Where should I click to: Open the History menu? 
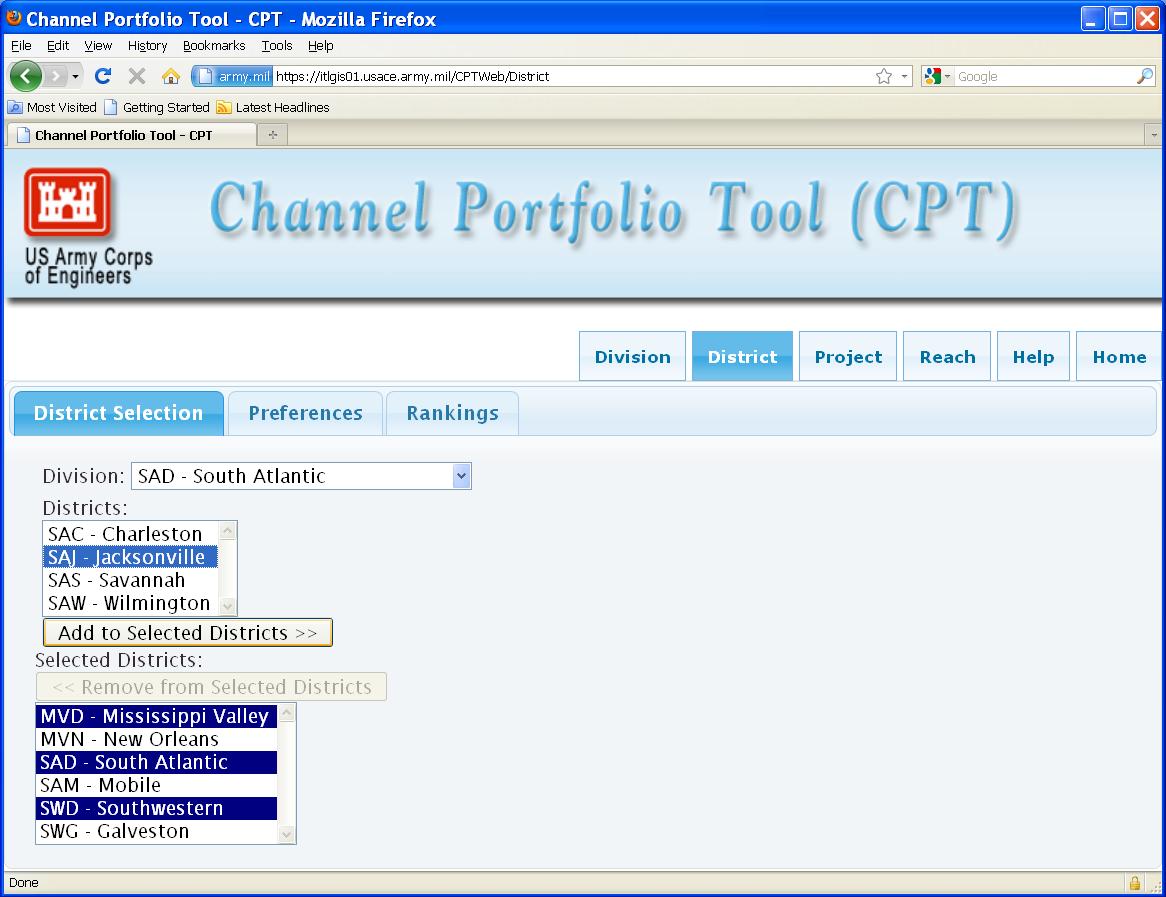click(147, 45)
